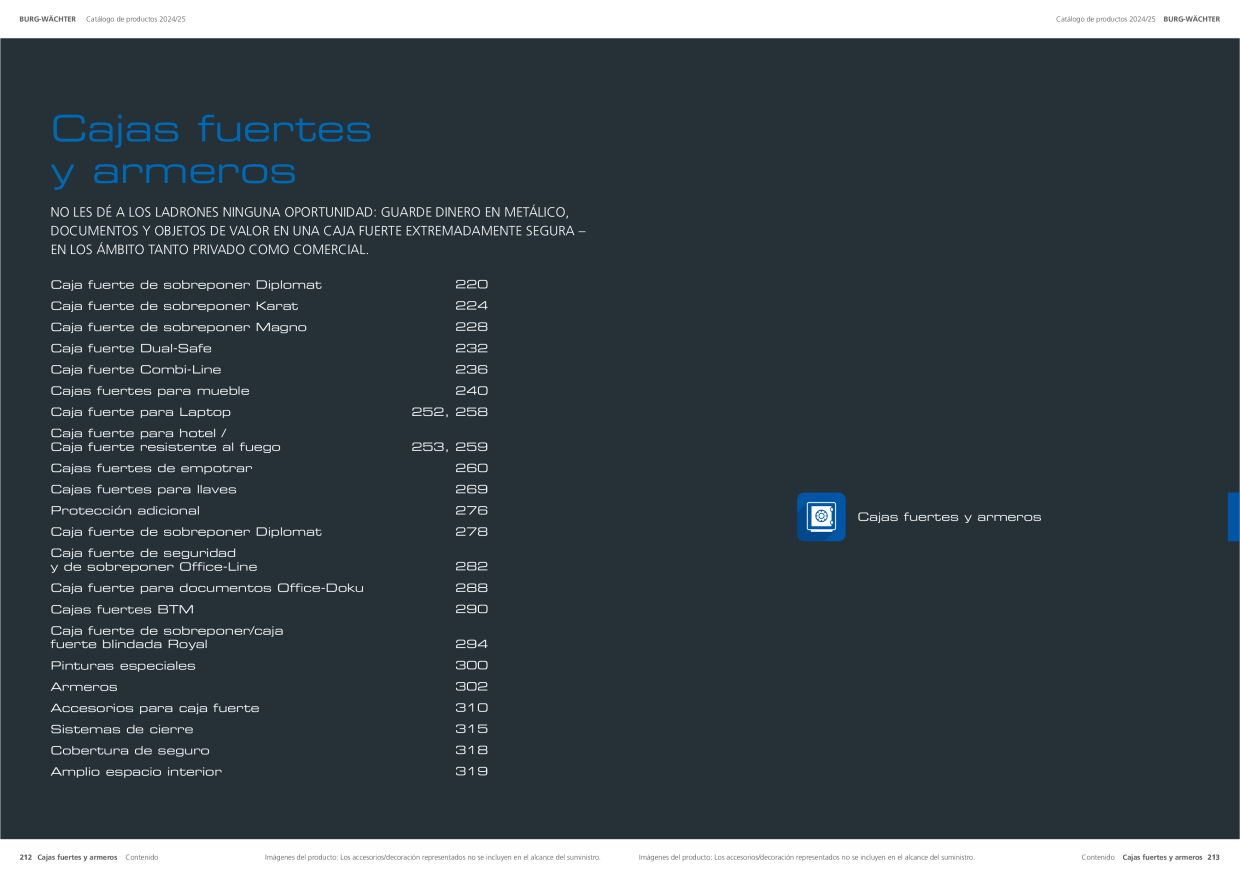Select the 'Cajas fuertes y armeros' label beside safe icon

(x=949, y=517)
